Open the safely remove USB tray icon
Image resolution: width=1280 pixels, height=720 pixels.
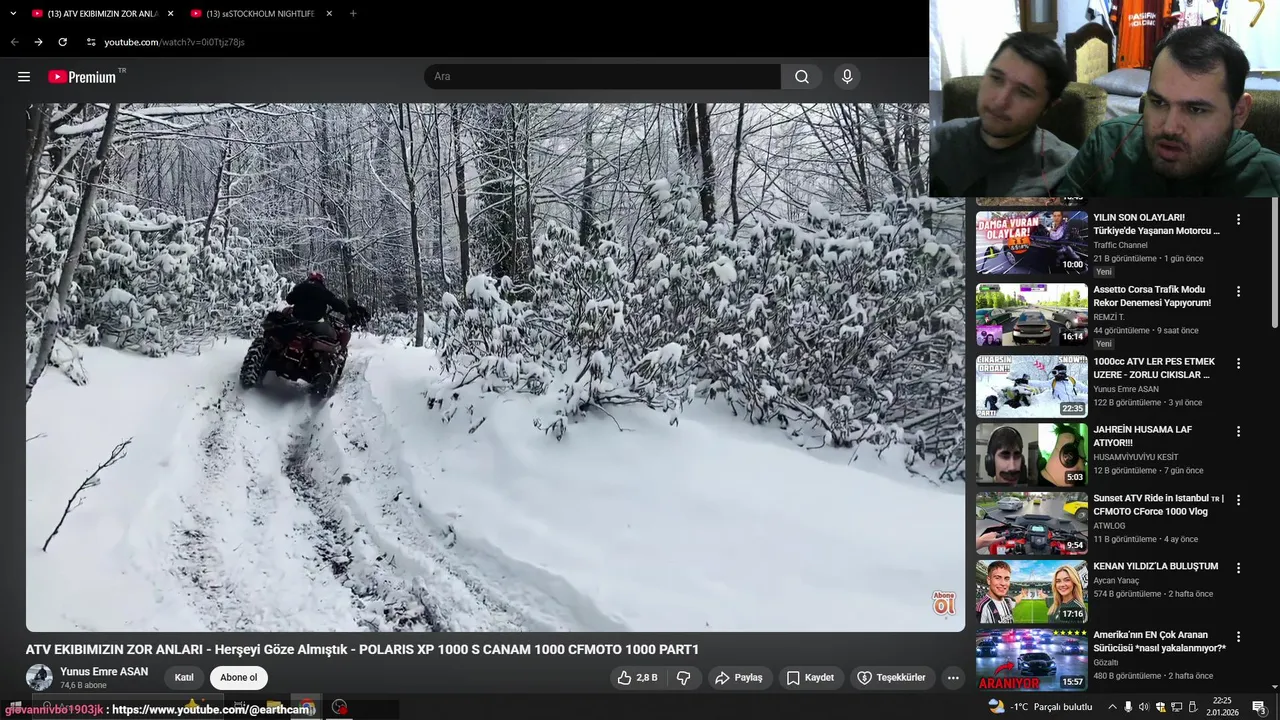pyautogui.click(x=1192, y=707)
